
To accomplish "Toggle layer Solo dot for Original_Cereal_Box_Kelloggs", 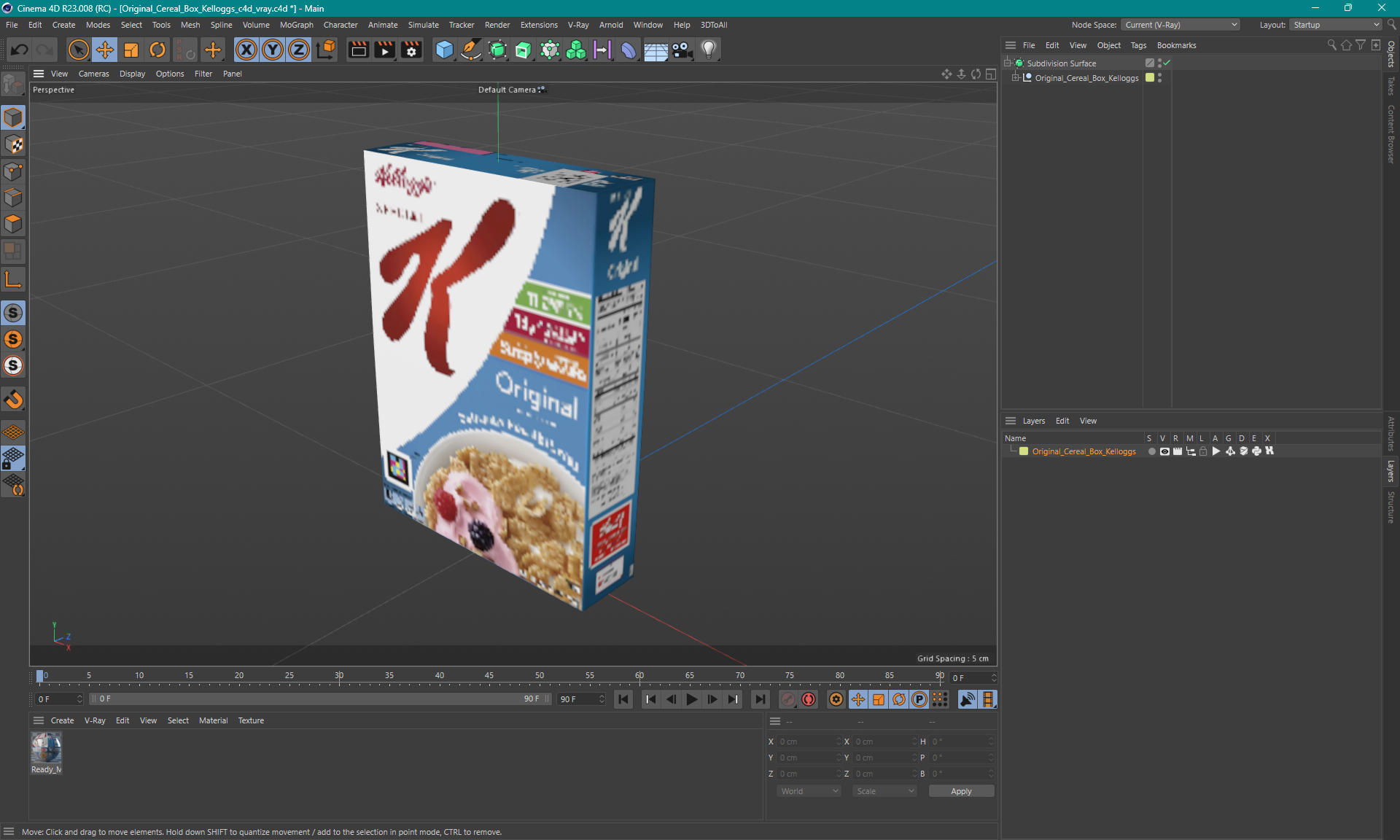I will coord(1151,451).
